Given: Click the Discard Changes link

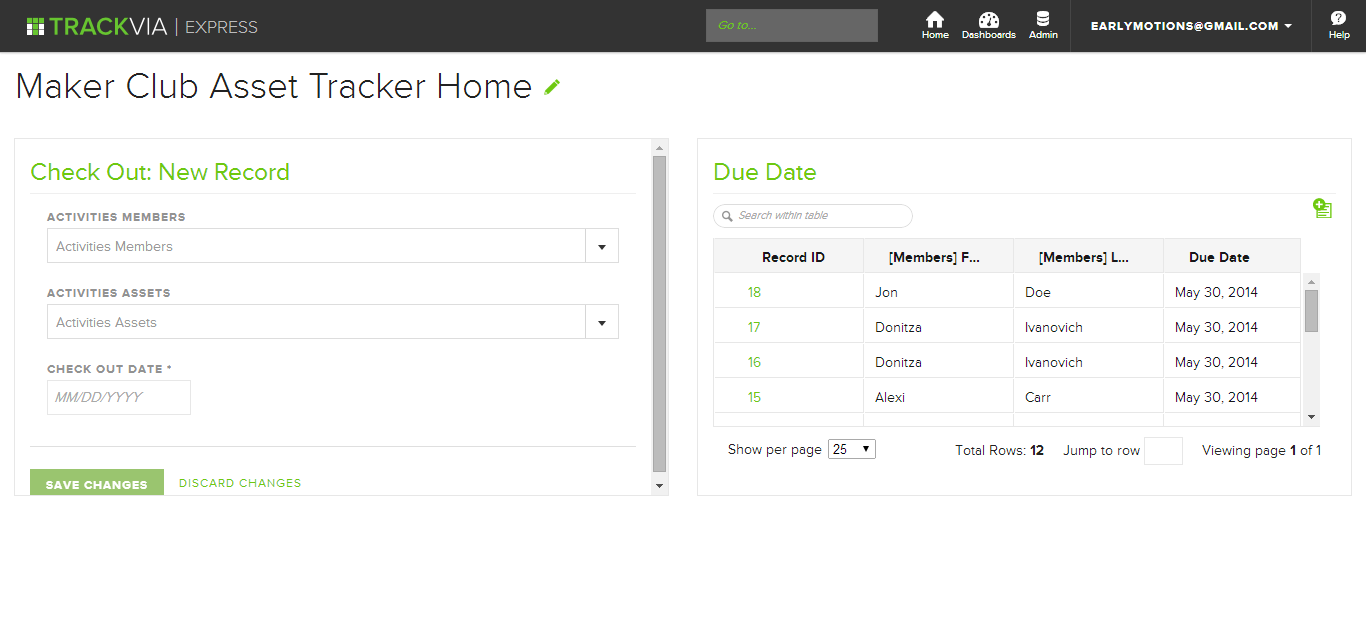Looking at the screenshot, I should click(240, 483).
